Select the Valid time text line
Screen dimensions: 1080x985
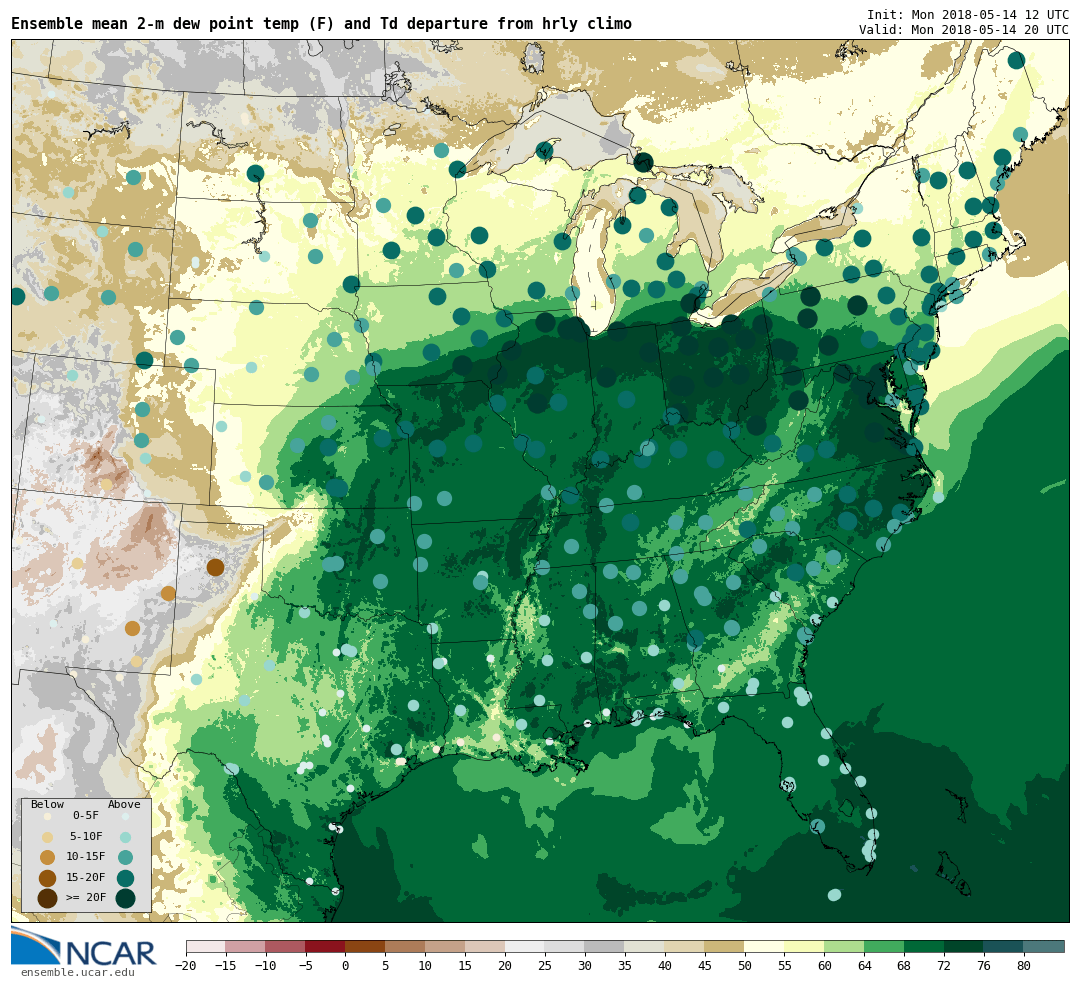click(x=964, y=30)
